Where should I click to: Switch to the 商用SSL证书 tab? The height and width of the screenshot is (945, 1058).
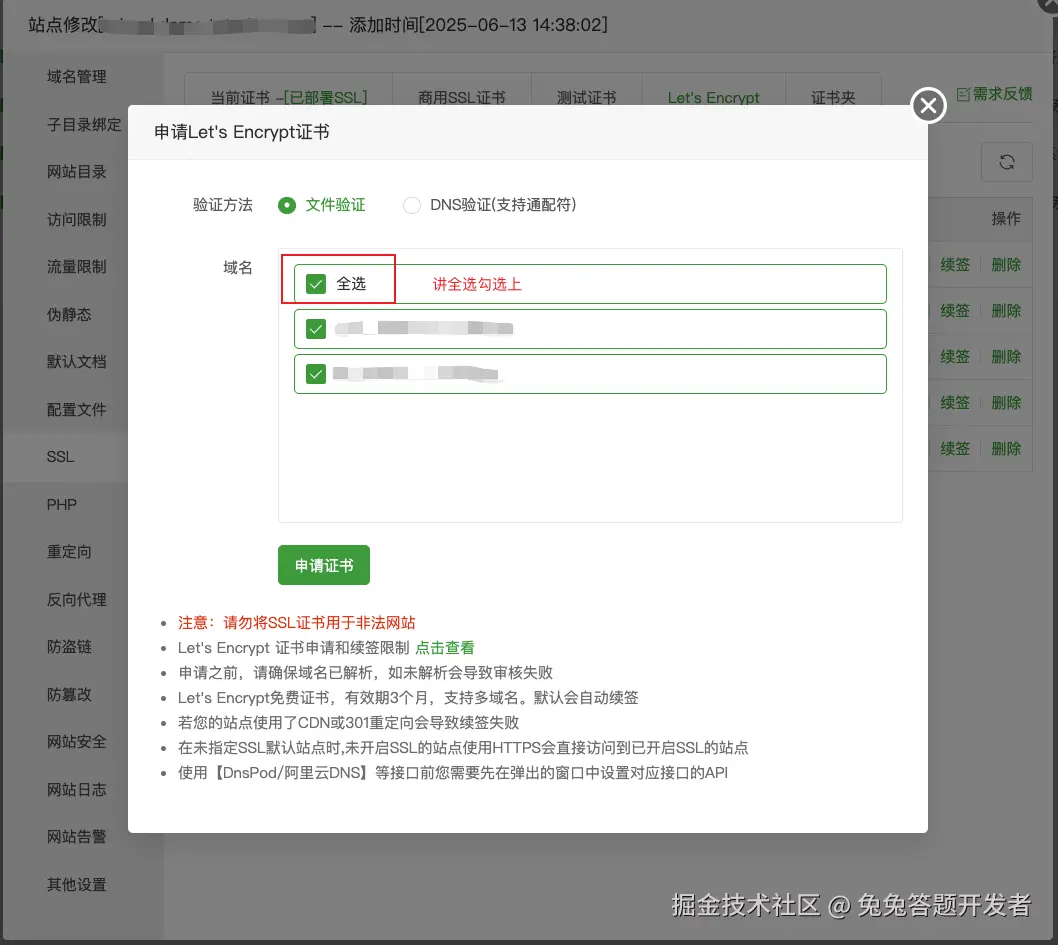(x=462, y=97)
